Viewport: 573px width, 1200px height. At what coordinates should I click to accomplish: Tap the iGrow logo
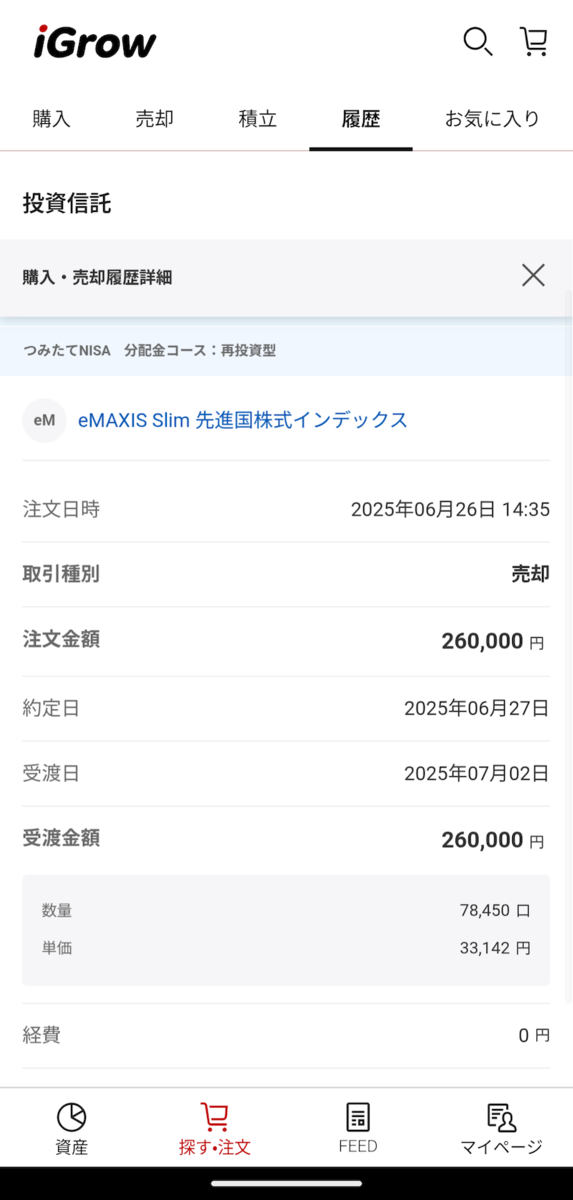point(95,42)
